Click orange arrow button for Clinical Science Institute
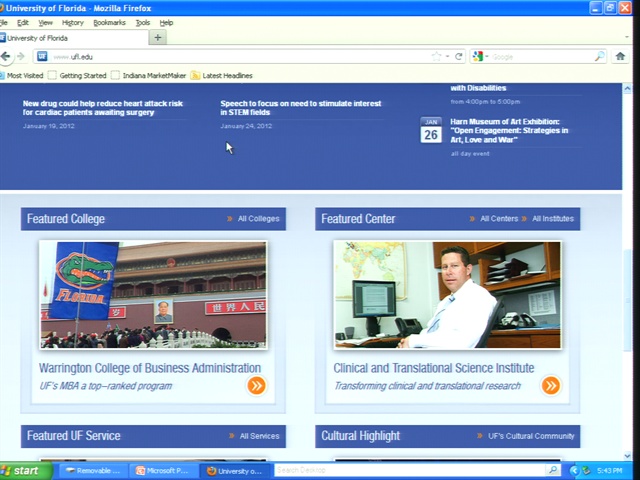Image resolution: width=640 pixels, height=480 pixels. [551, 385]
